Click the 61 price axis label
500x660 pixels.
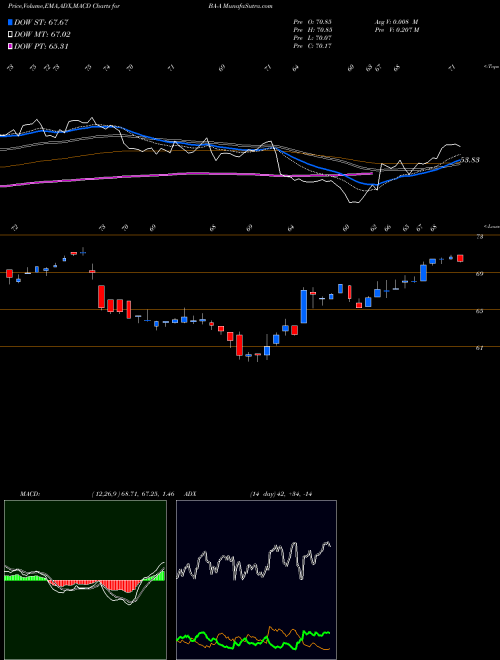point(479,348)
